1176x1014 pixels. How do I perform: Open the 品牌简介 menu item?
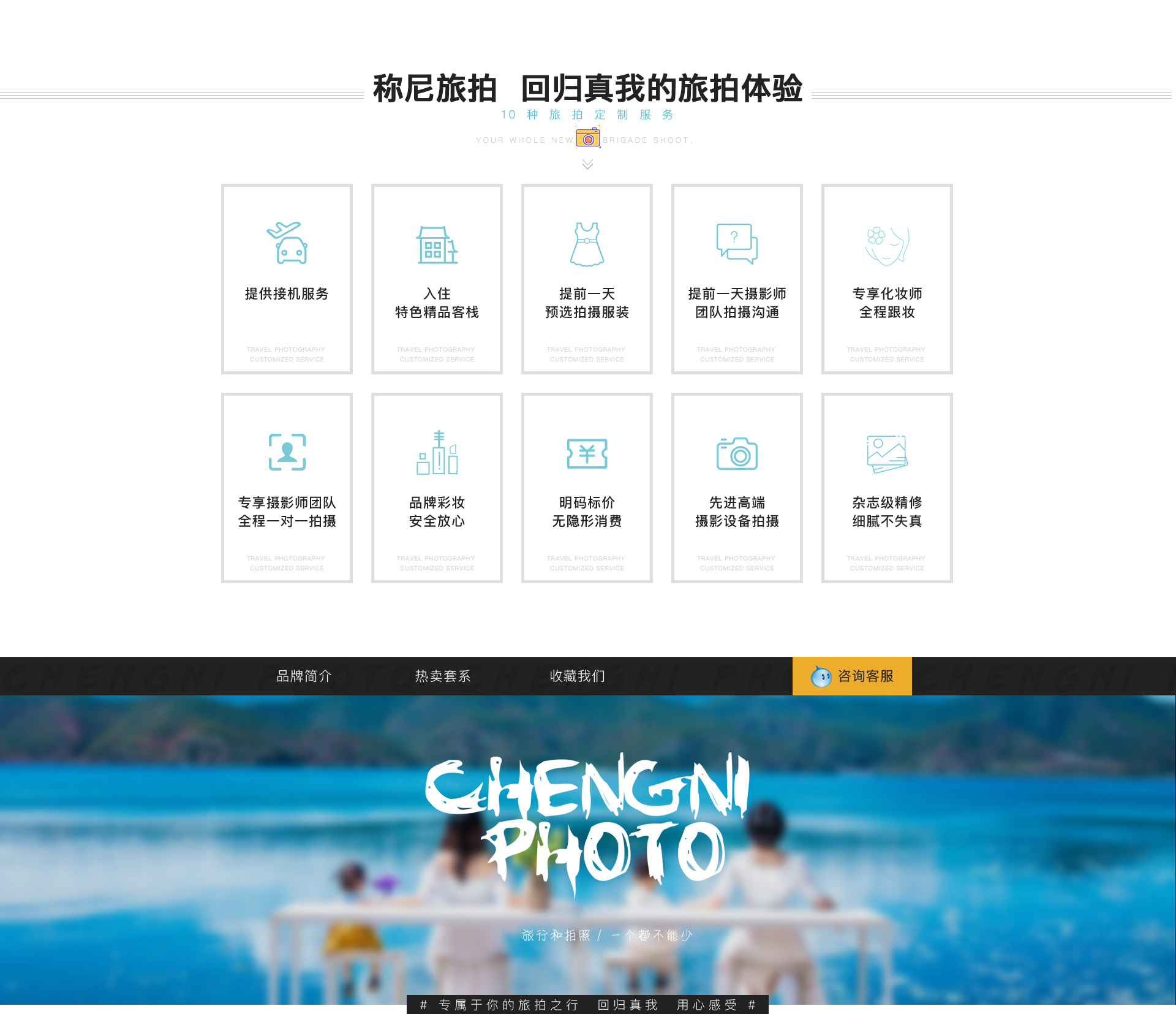304,676
